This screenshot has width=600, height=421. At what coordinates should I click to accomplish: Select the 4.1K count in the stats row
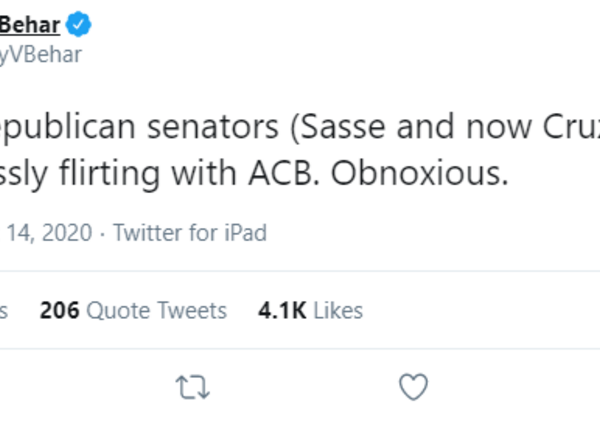coord(282,311)
